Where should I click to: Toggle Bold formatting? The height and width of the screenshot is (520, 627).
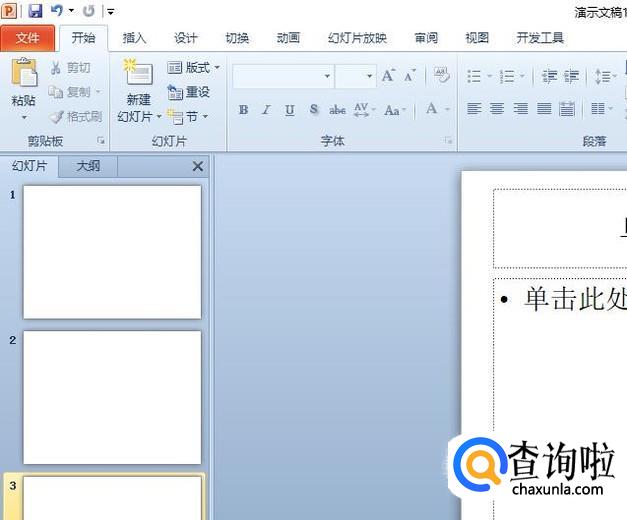(244, 110)
